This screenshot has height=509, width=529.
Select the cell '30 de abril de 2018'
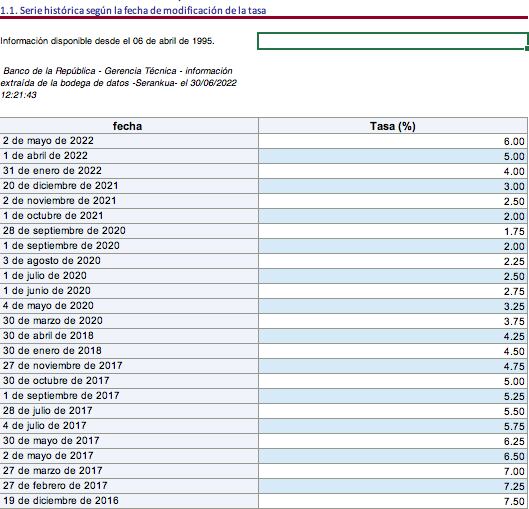click(129, 336)
